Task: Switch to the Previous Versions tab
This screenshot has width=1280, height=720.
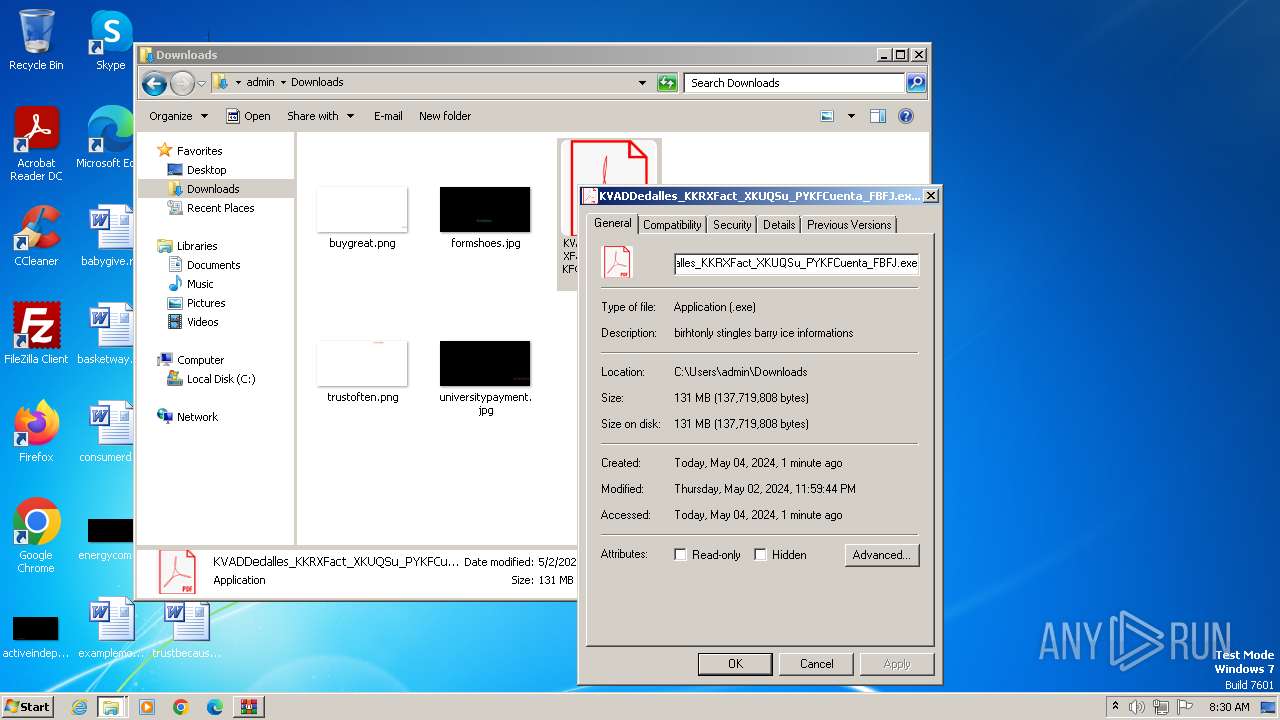Action: point(849,225)
